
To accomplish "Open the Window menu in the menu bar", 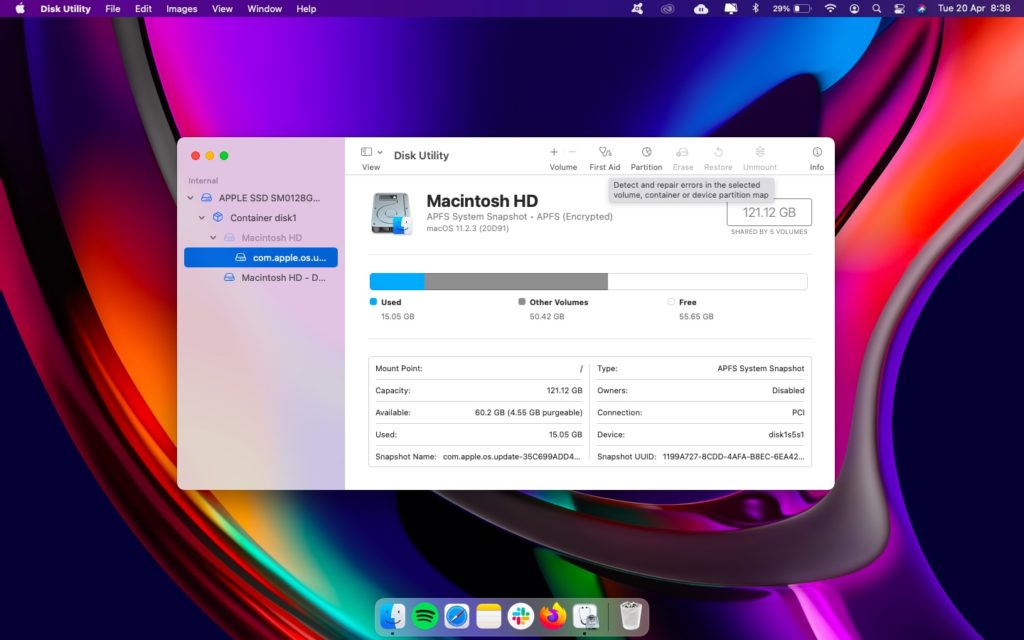I will click(264, 8).
